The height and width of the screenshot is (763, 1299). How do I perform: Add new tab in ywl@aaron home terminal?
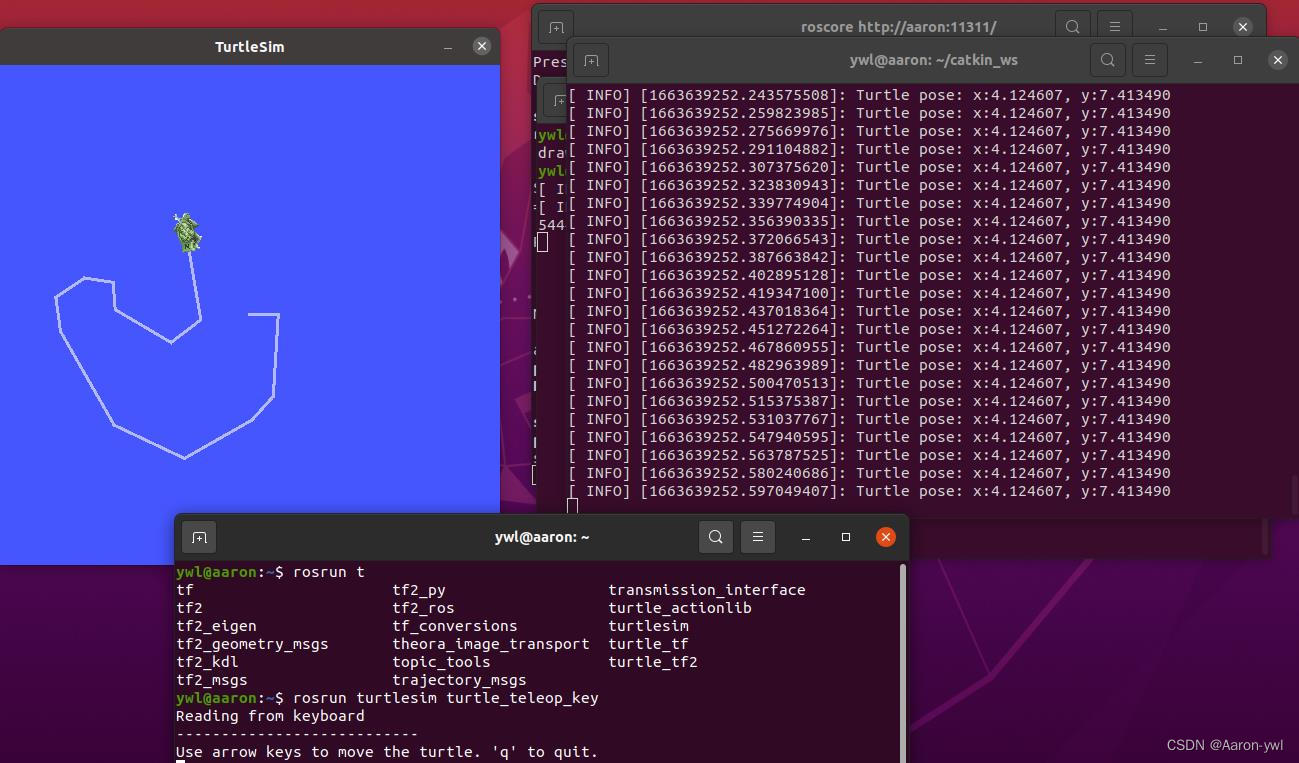point(199,537)
